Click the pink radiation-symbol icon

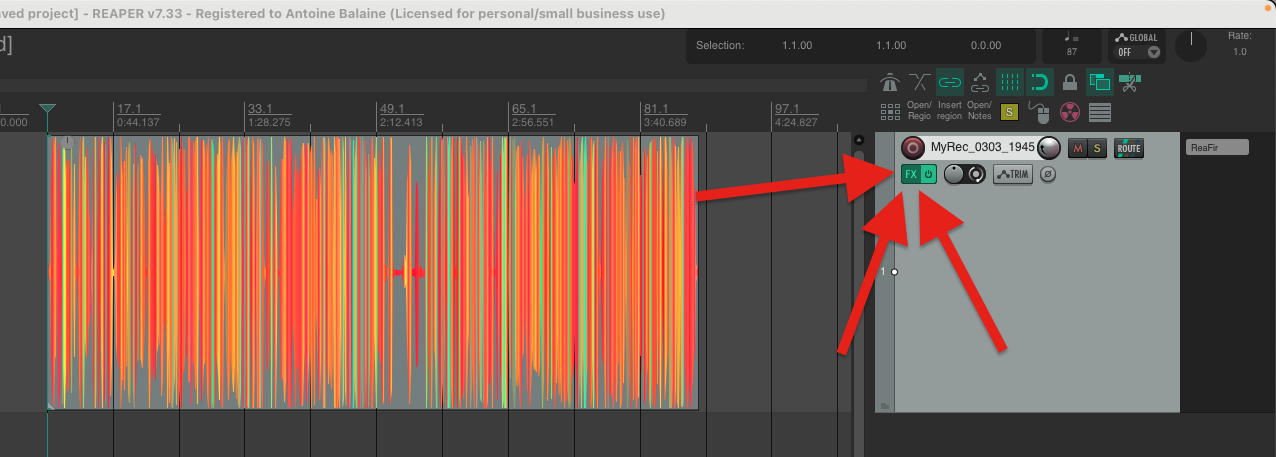pyautogui.click(x=1070, y=111)
